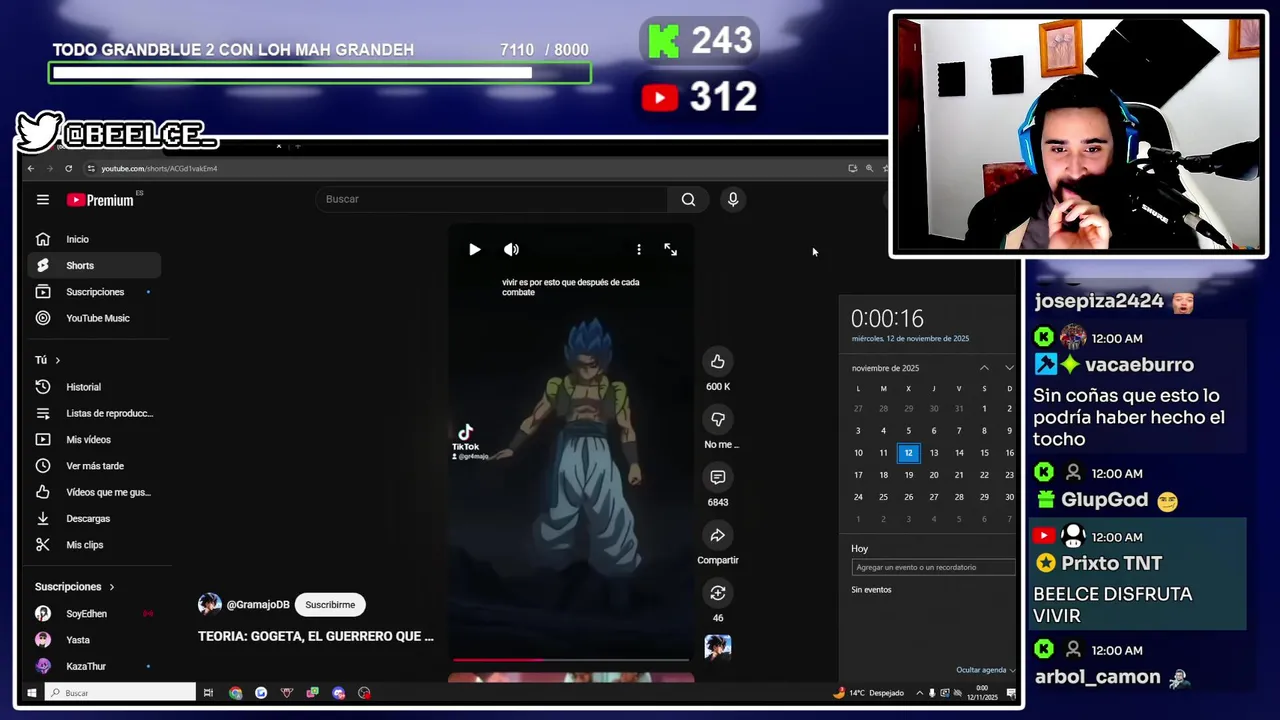Image resolution: width=1280 pixels, height=720 pixels.
Task: Click the noviembre de 2025 month header
Action: click(885, 368)
